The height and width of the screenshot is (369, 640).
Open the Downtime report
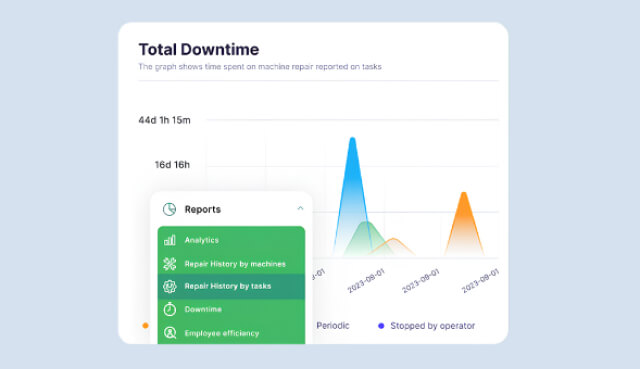click(x=231, y=309)
